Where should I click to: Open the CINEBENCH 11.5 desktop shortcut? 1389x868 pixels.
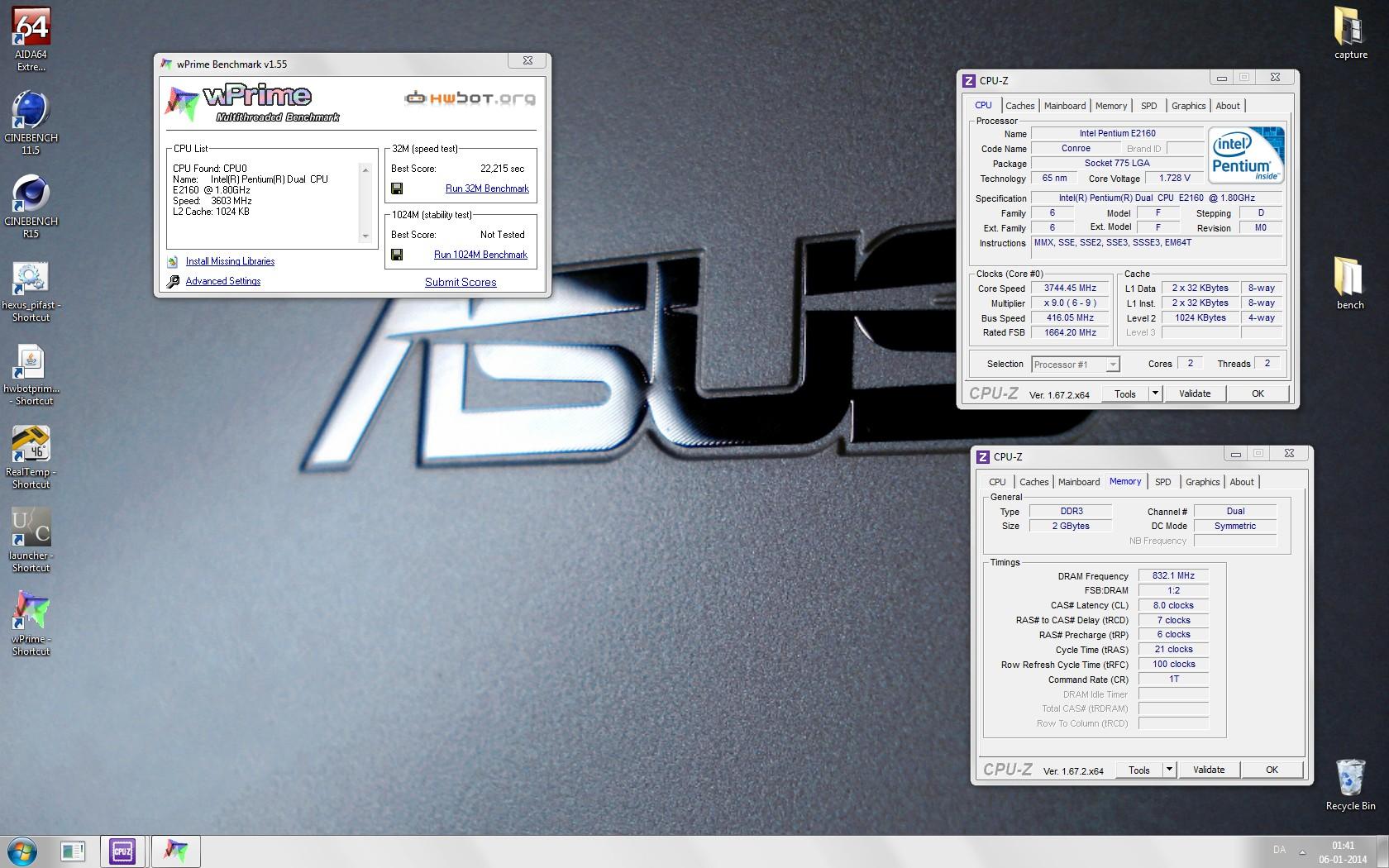[x=31, y=122]
